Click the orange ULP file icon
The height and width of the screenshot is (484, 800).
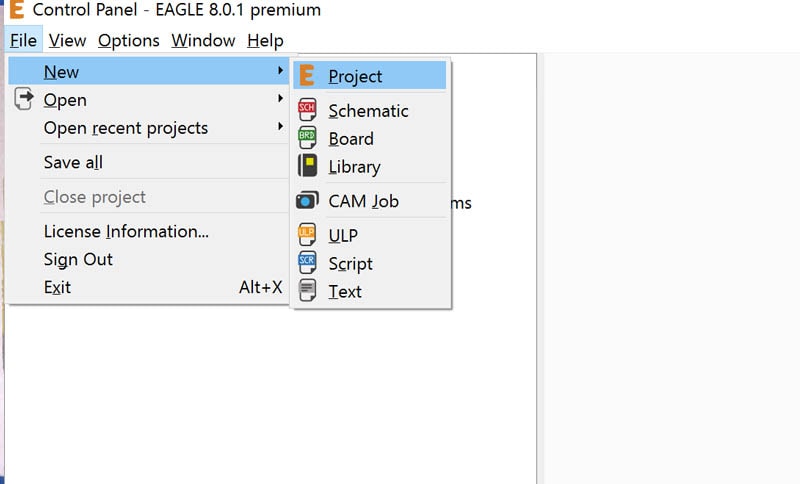(x=307, y=235)
